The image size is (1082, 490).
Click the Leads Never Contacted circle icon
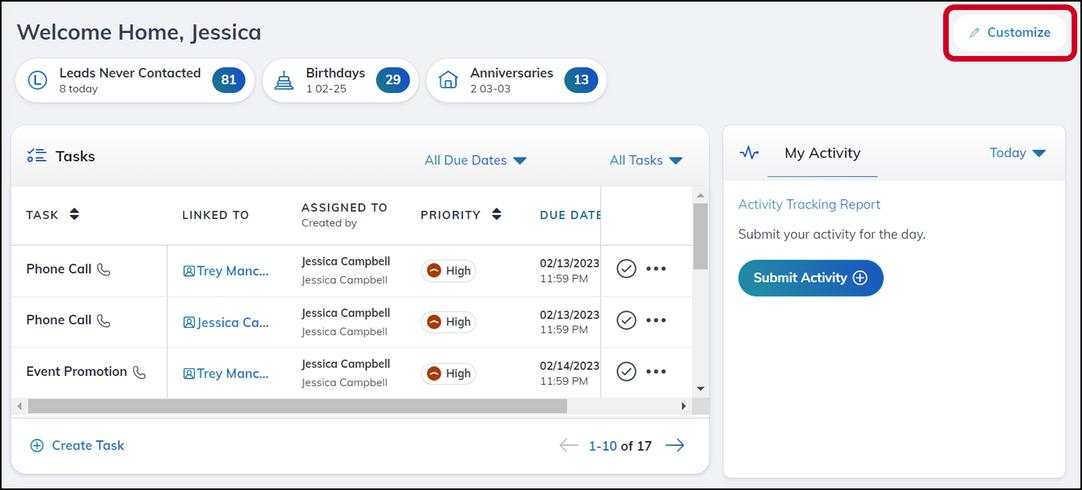[x=37, y=80]
